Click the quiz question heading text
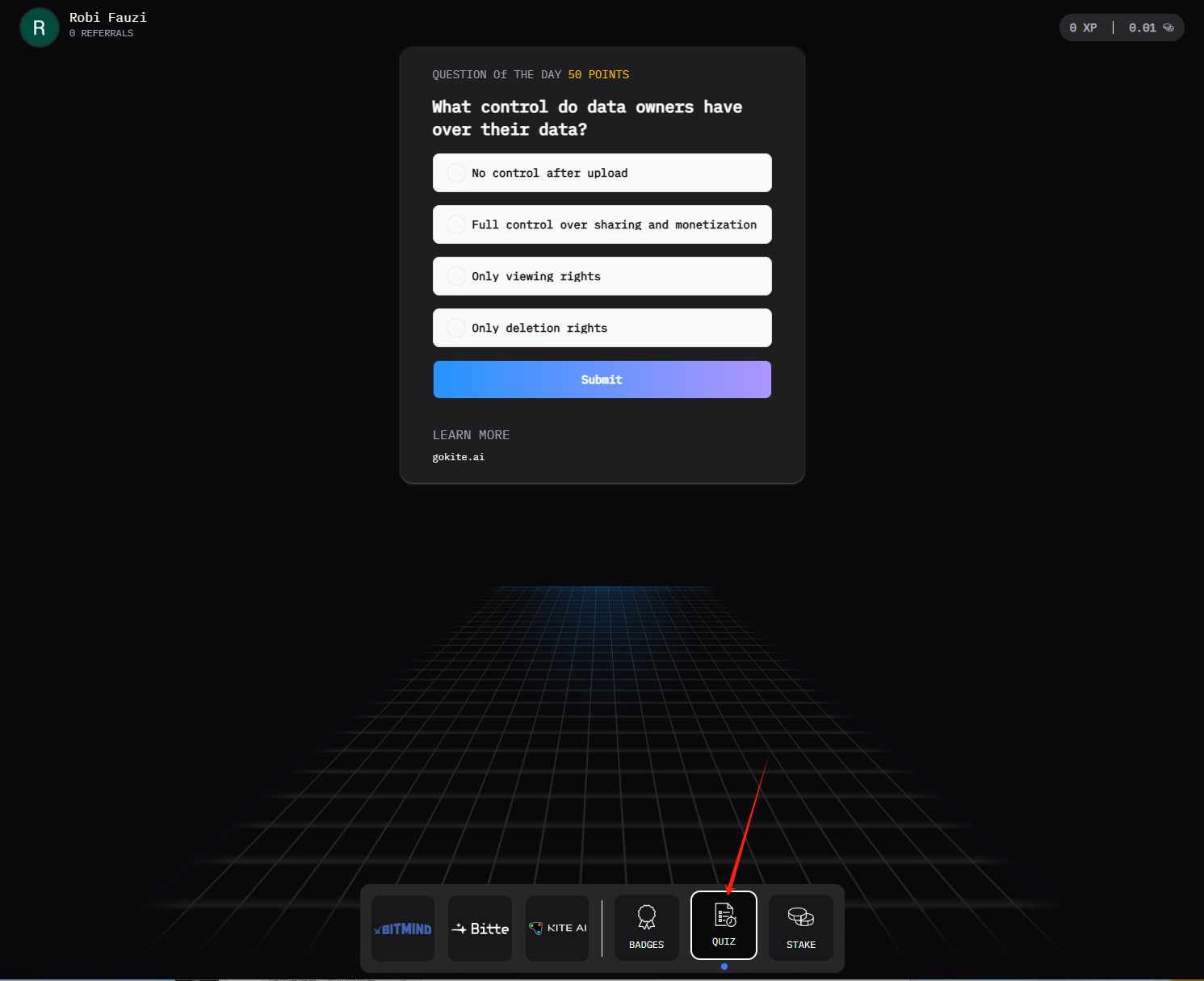 [587, 118]
